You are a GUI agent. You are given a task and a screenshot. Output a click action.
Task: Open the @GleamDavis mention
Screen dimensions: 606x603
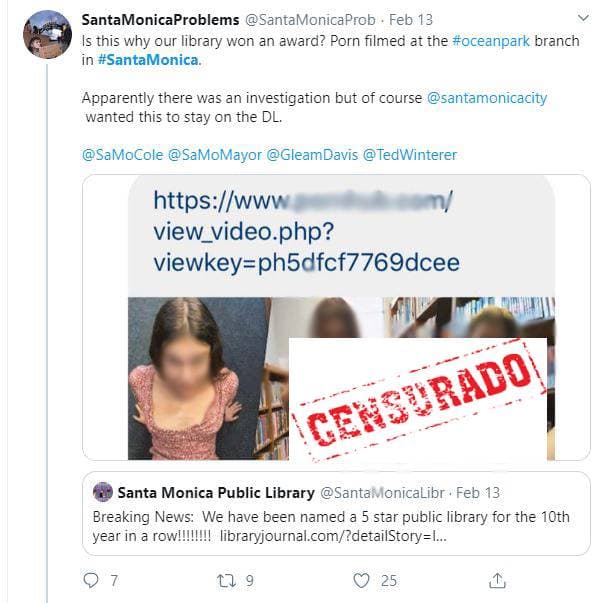(312, 155)
